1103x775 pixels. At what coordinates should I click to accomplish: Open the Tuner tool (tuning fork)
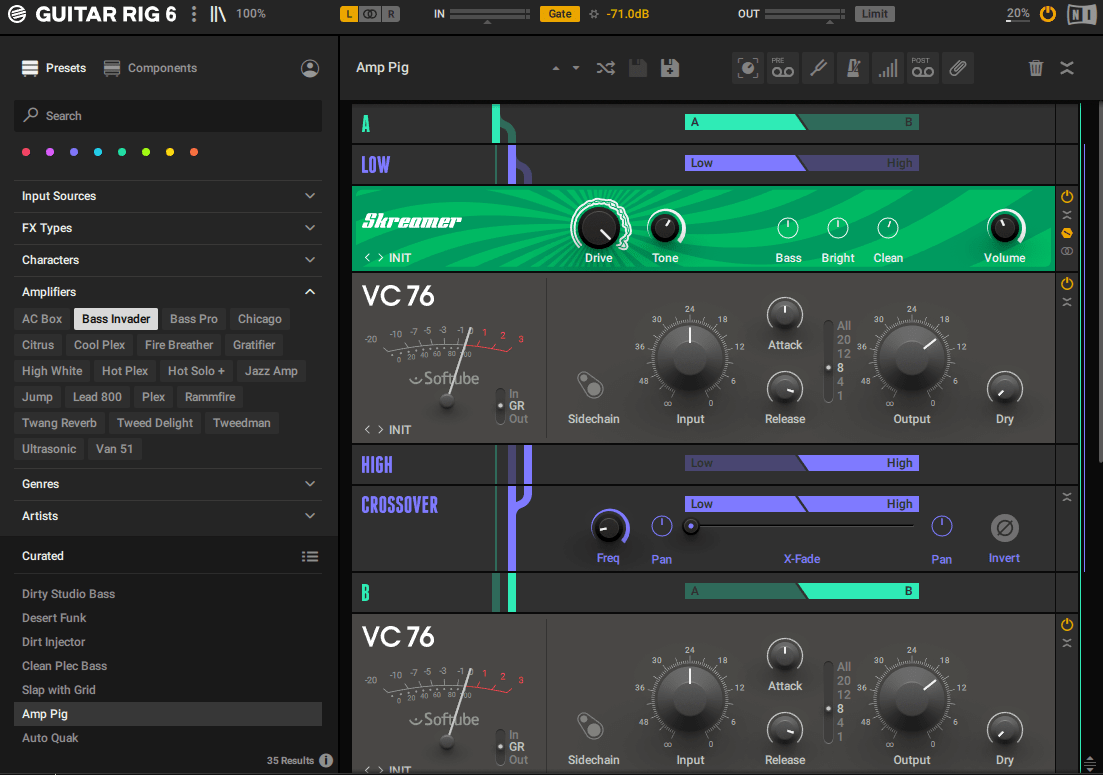[818, 68]
